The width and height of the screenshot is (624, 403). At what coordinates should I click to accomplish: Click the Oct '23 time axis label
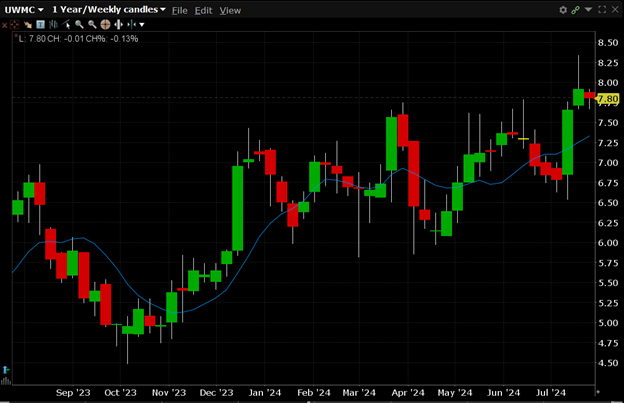(120, 393)
